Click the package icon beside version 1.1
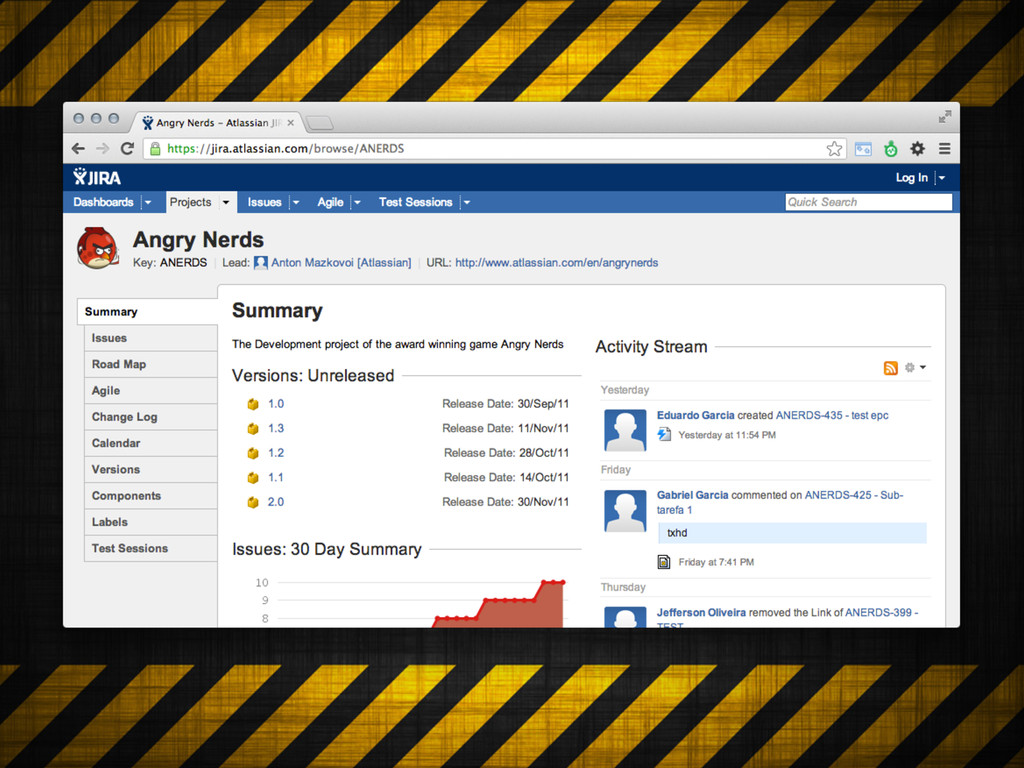The width and height of the screenshot is (1024, 768). [253, 478]
